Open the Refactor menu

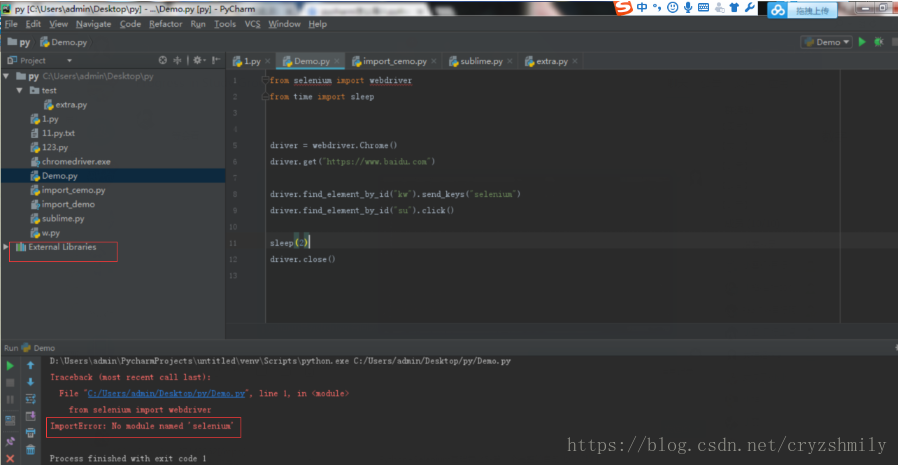166,24
